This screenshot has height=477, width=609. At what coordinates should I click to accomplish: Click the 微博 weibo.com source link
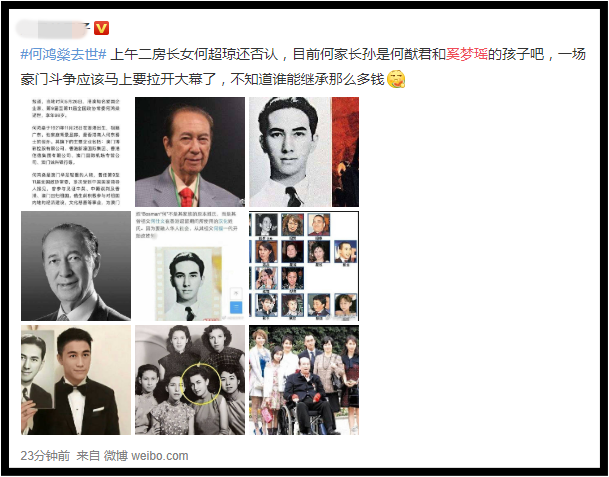click(146, 456)
